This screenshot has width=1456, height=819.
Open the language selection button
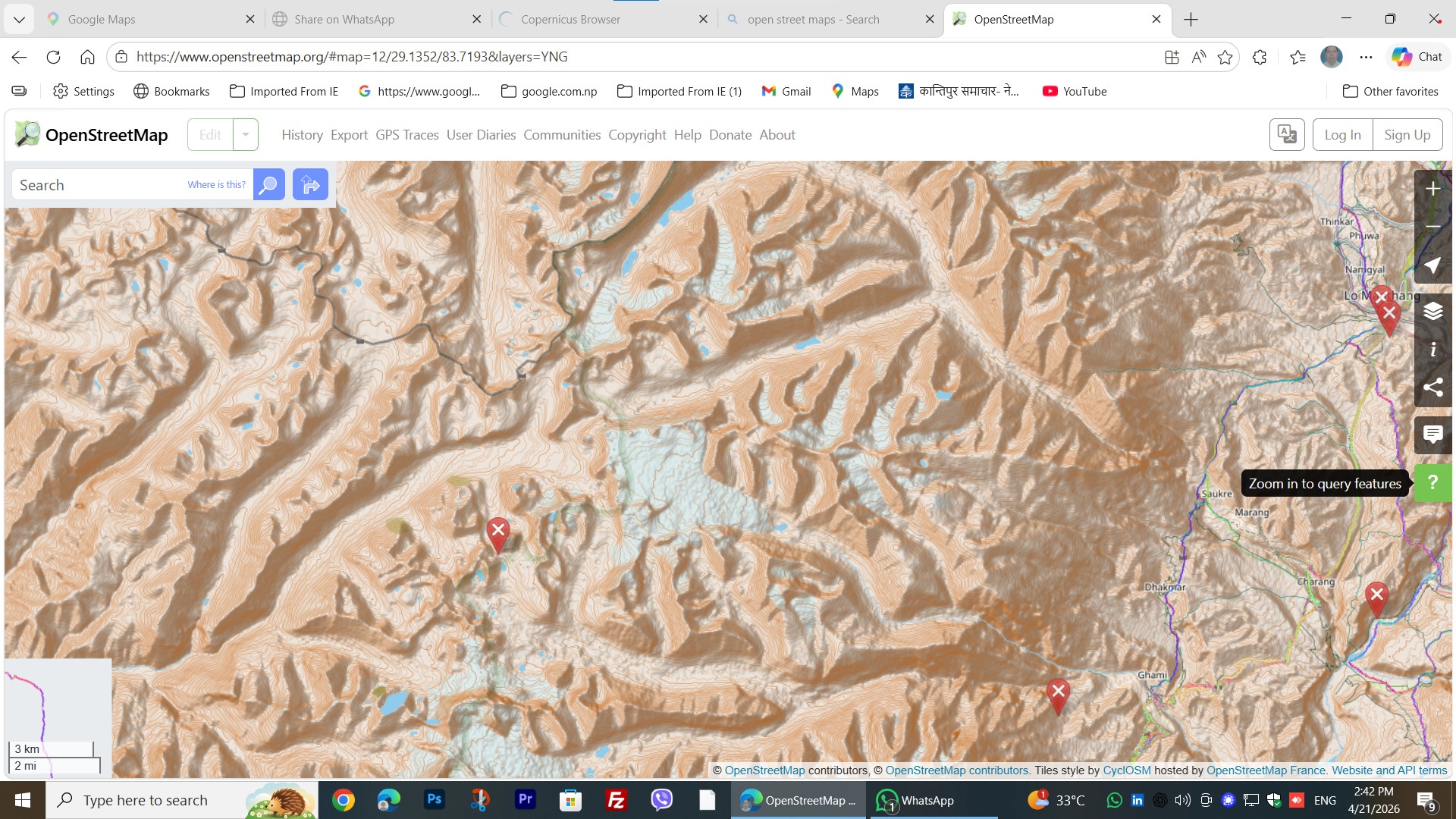pos(1287,135)
